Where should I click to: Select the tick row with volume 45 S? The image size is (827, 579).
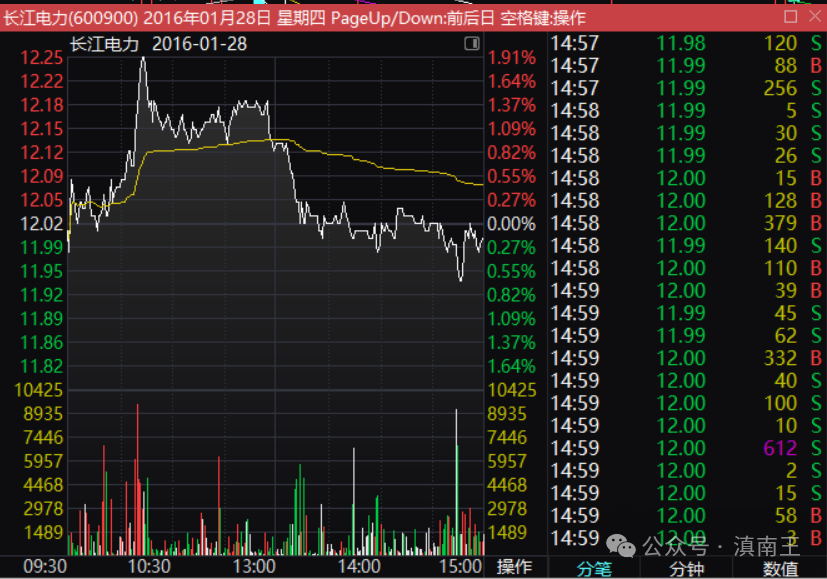686,313
